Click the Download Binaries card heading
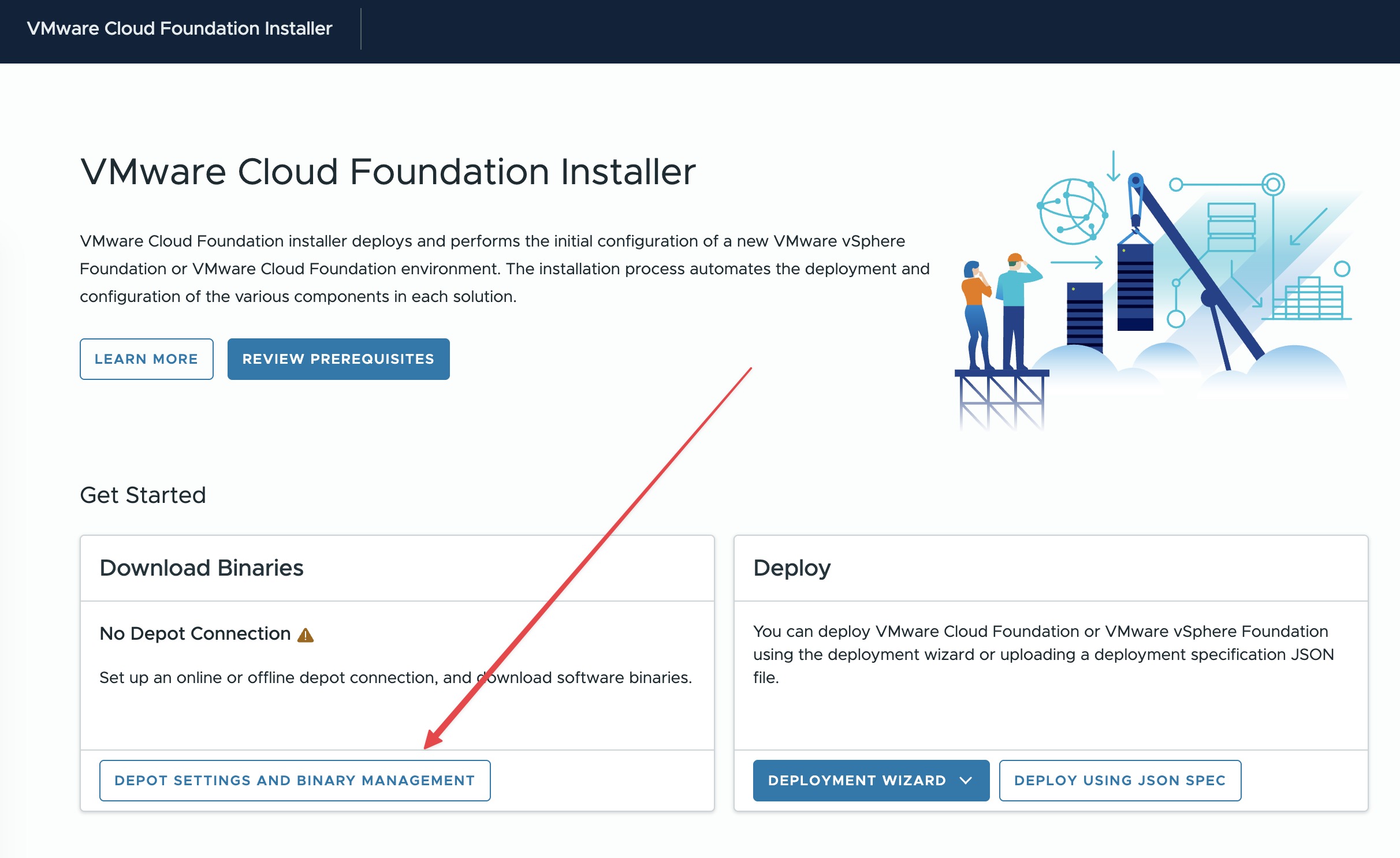Image resolution: width=1400 pixels, height=858 pixels. (202, 568)
